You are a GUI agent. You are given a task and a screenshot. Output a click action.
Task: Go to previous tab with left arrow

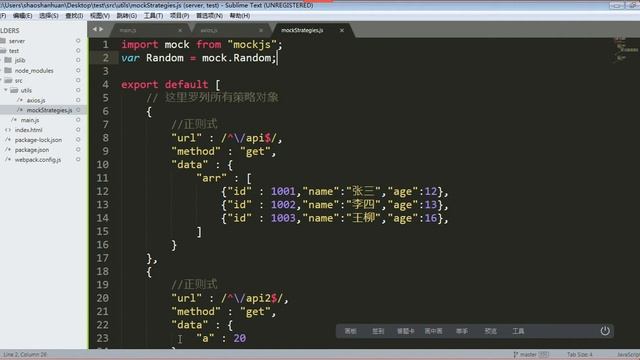click(95, 29)
